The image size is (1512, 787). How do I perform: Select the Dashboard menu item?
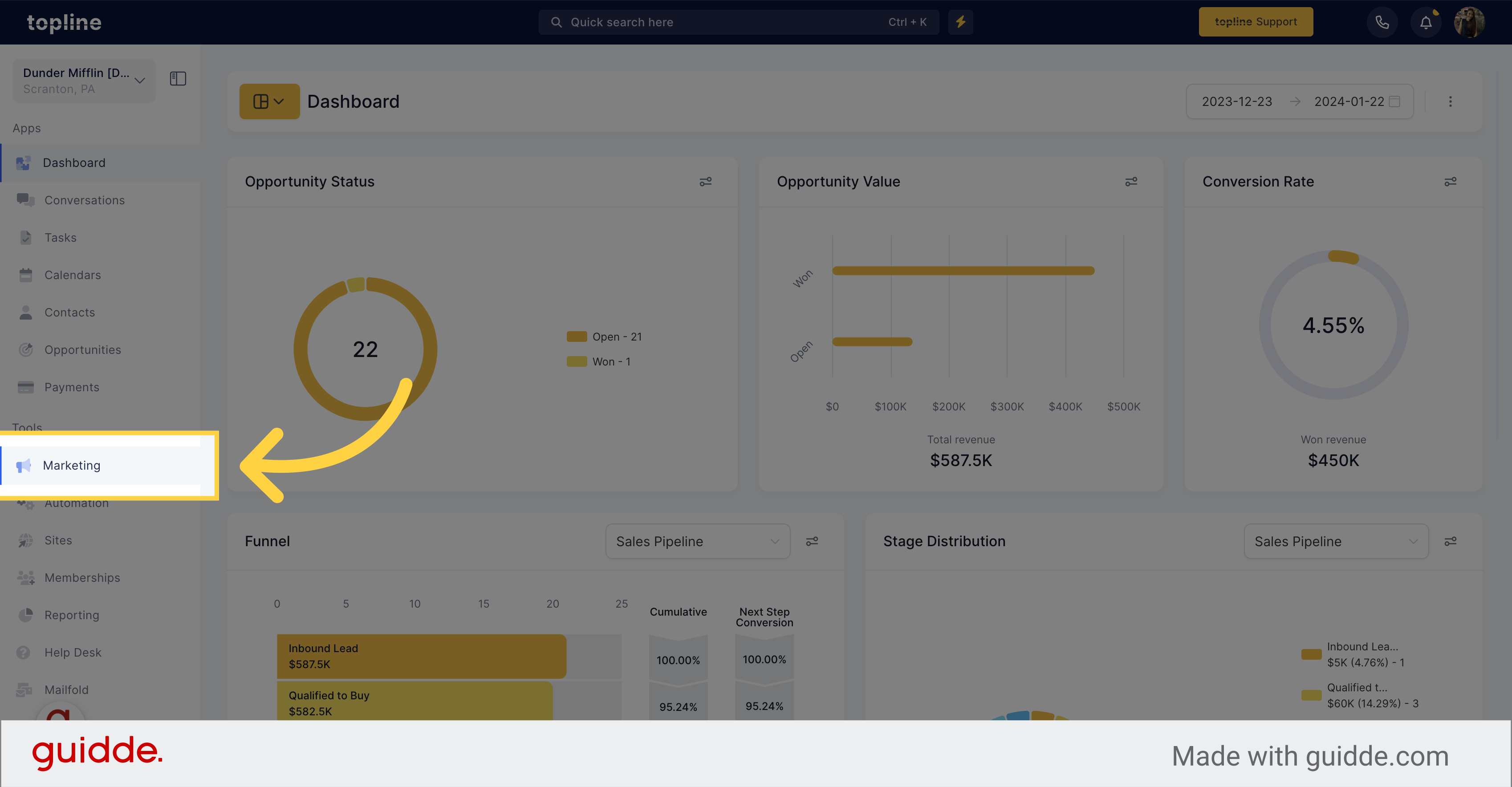tap(75, 162)
